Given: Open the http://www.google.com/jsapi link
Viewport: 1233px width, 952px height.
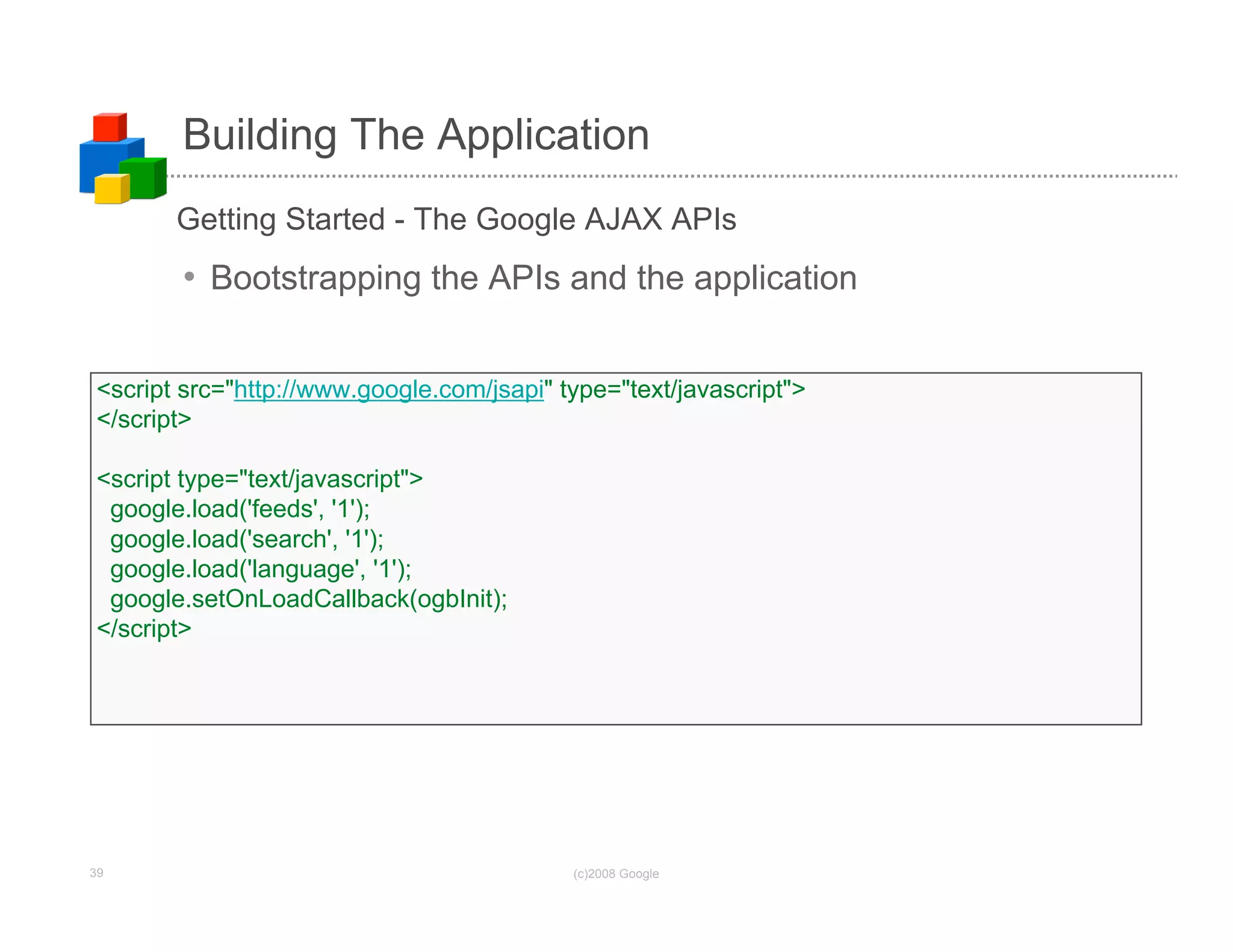Looking at the screenshot, I should [x=389, y=390].
